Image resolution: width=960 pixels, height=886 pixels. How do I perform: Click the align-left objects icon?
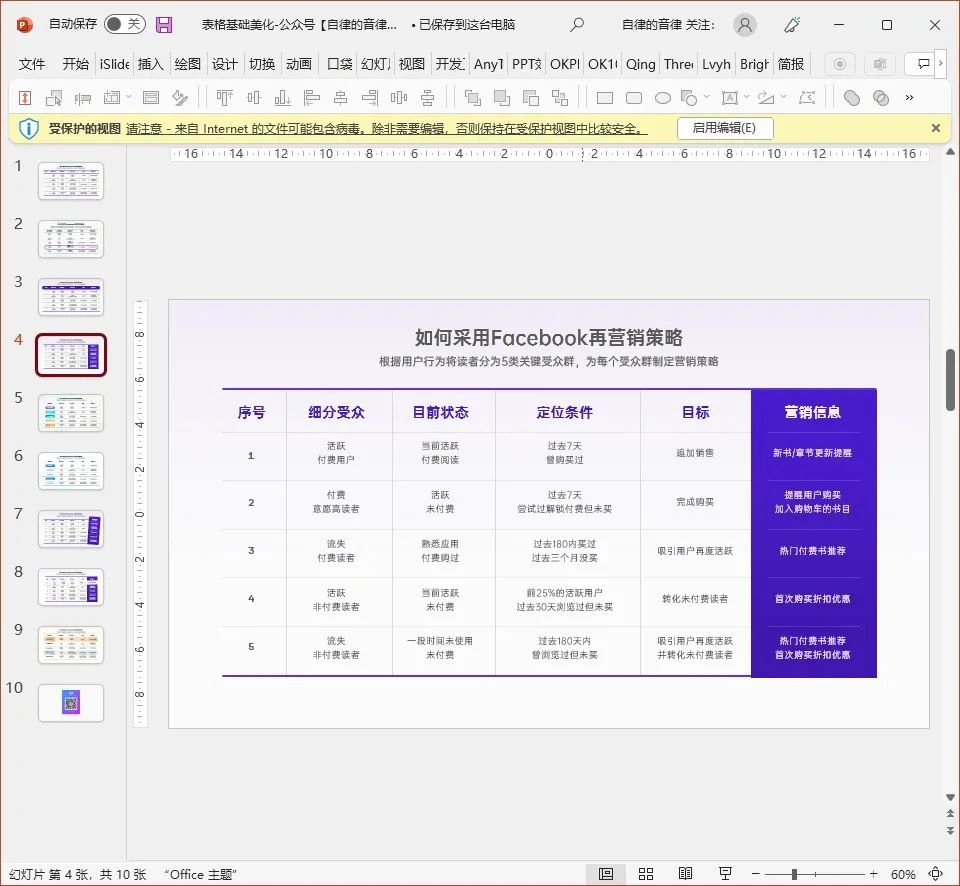click(x=314, y=97)
